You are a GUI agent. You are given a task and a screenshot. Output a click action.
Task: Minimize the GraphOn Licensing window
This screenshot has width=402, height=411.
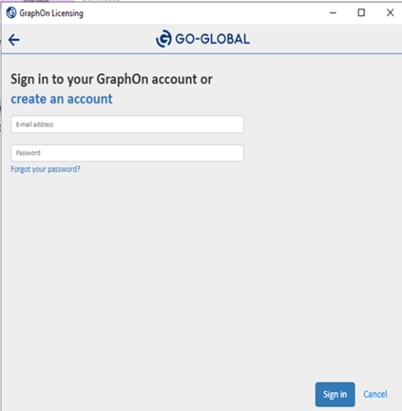pyautogui.click(x=333, y=13)
